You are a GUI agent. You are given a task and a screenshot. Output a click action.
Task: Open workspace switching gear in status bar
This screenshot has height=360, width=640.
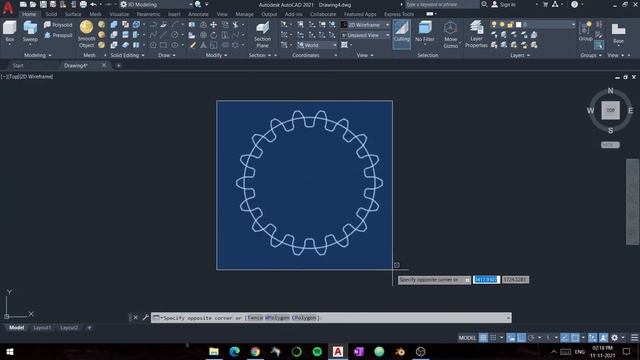coord(614,338)
